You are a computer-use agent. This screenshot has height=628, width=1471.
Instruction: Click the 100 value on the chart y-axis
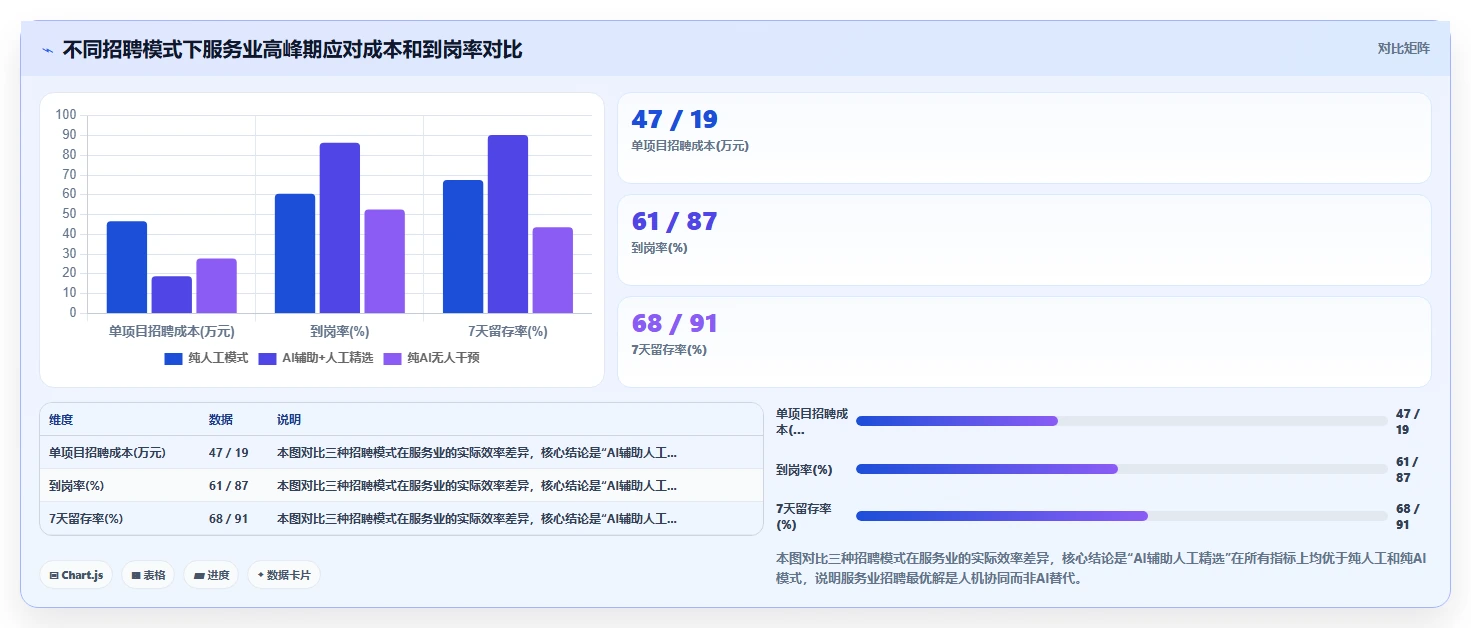click(66, 115)
